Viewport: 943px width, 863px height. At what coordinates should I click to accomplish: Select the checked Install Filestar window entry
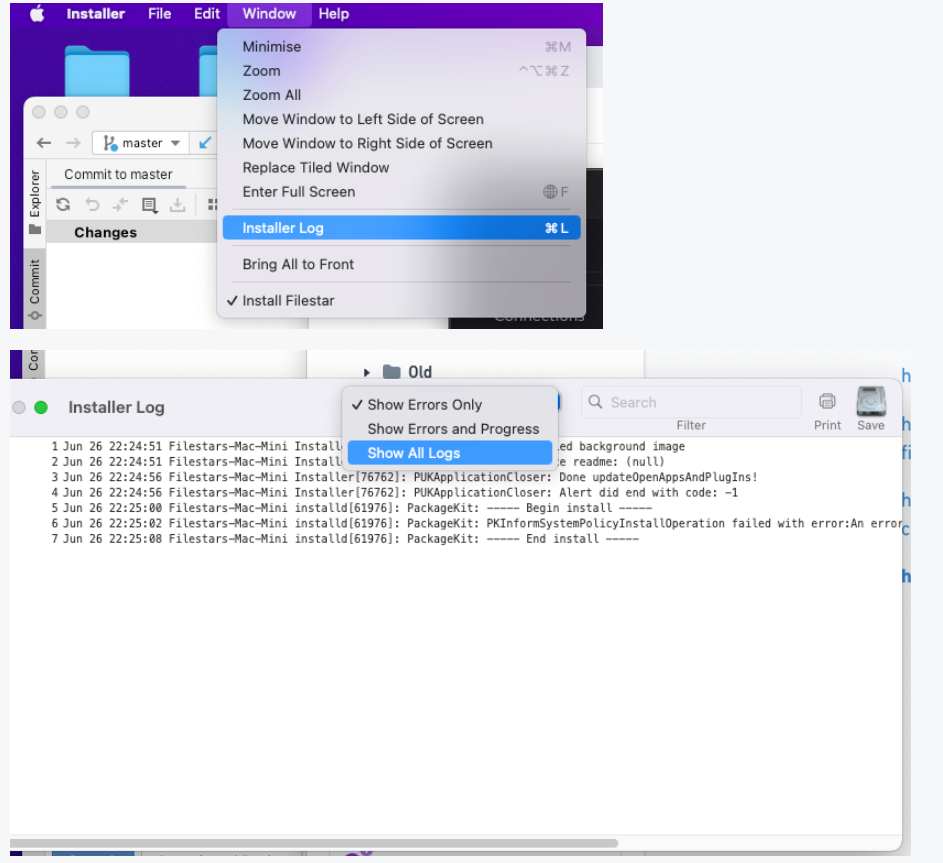tap(401, 301)
